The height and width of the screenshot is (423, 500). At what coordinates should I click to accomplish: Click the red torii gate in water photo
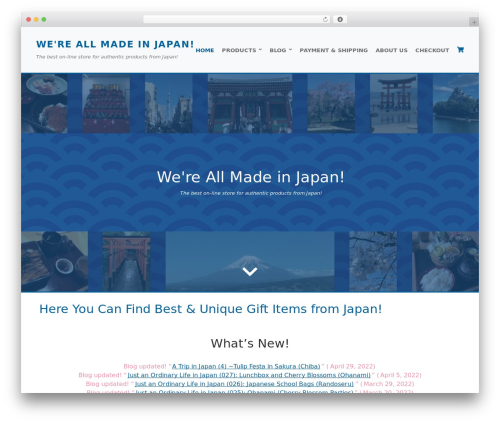[x=394, y=104]
